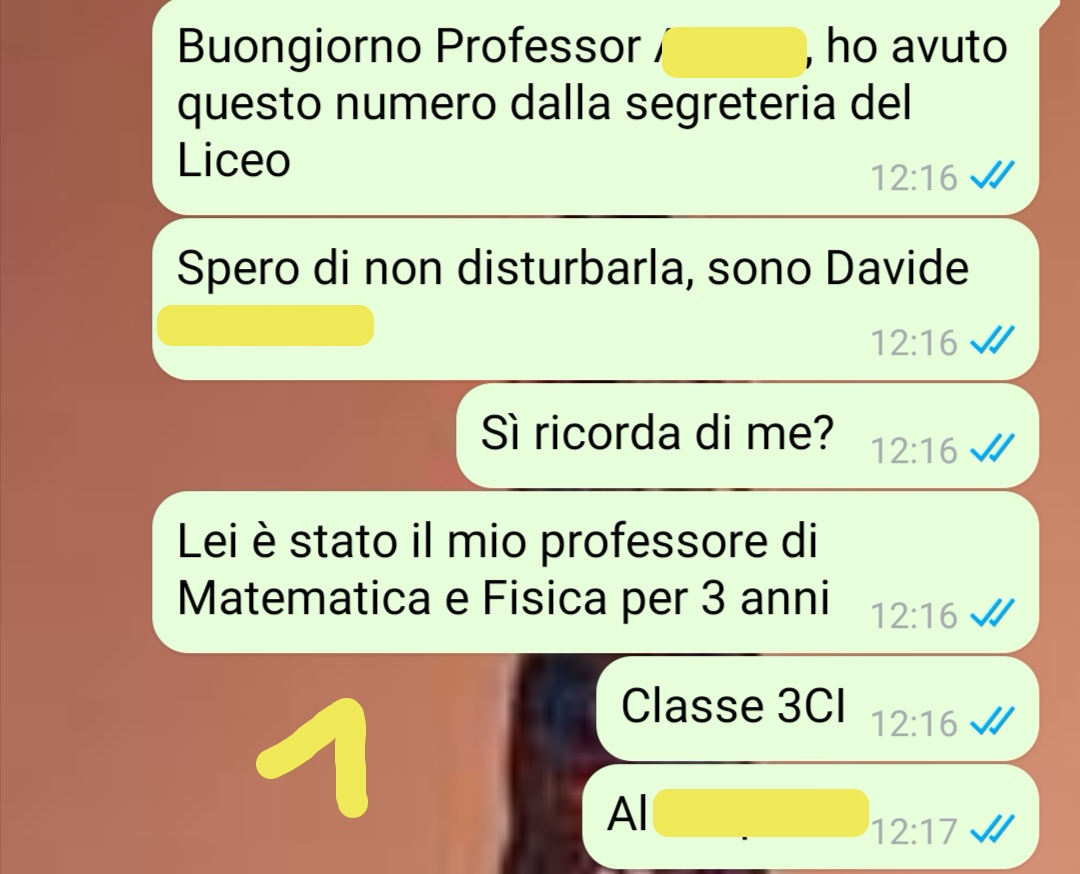1080x874 pixels.
Task: Select the 'Buongiorno Professor' message bubble
Action: [595, 107]
